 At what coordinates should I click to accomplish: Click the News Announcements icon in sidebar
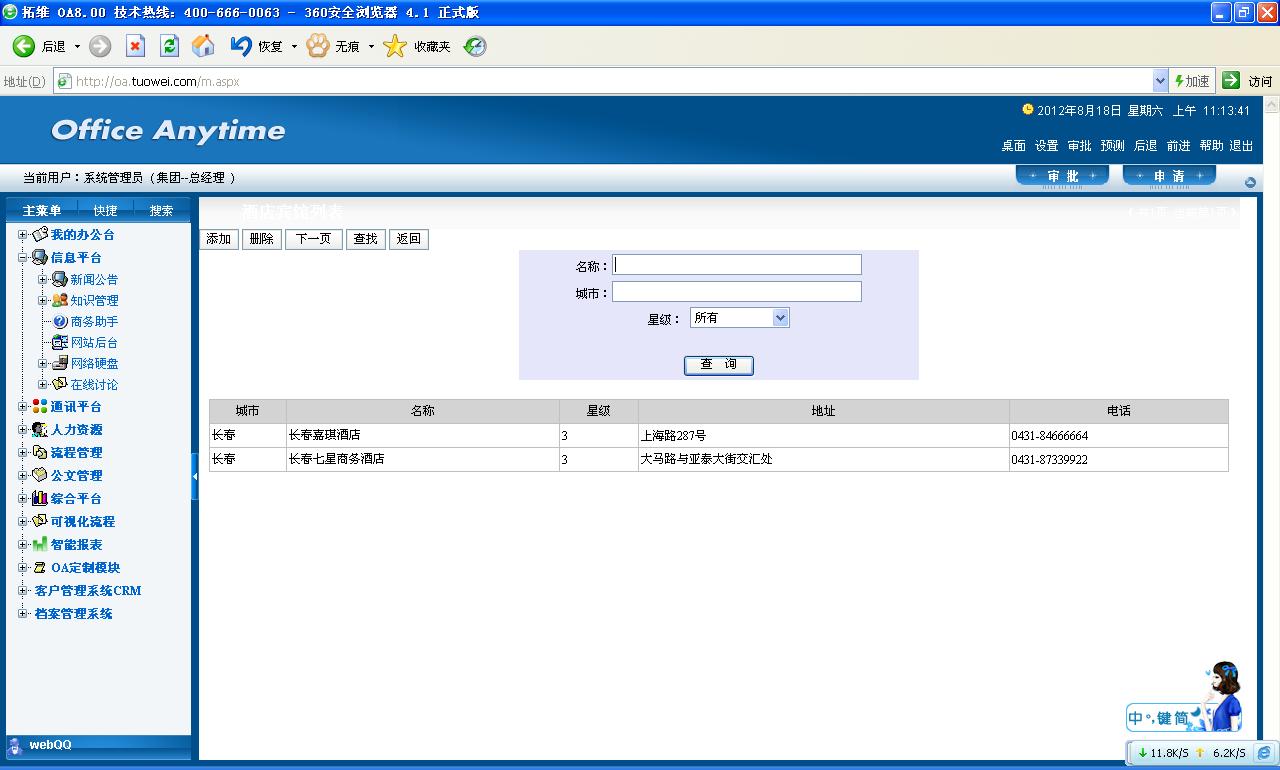tap(60, 279)
